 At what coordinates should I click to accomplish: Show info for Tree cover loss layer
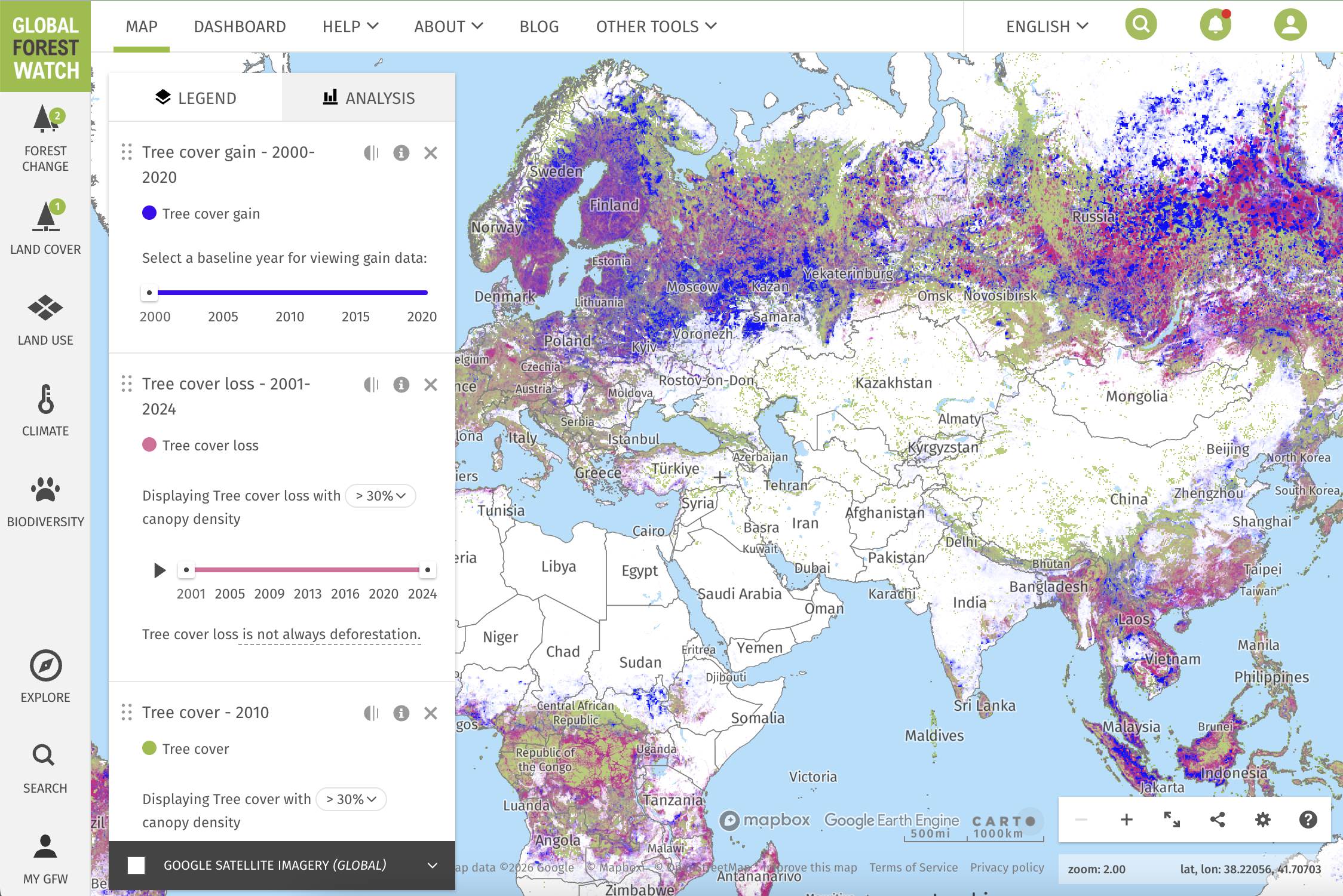[x=401, y=385]
